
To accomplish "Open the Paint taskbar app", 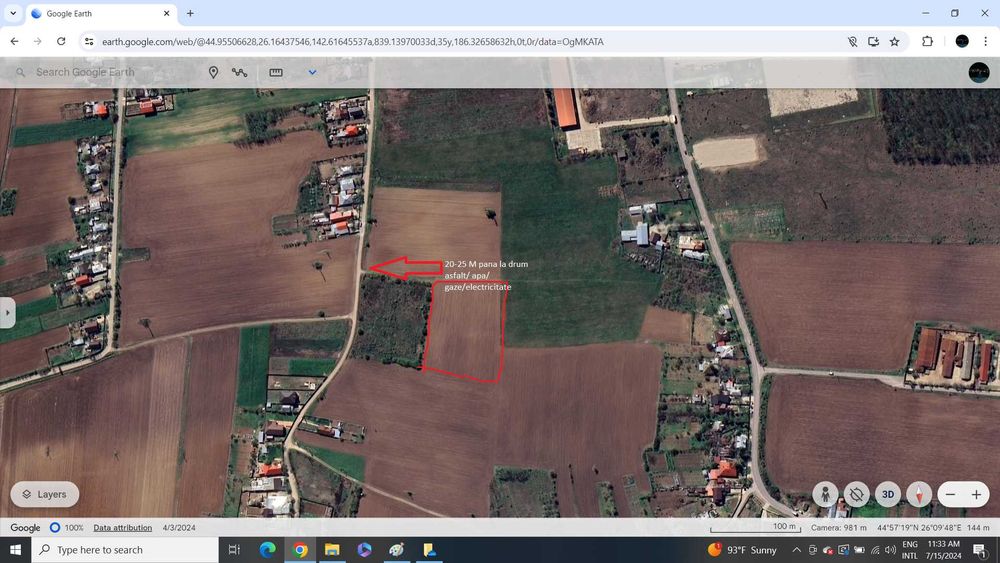I will 397,550.
